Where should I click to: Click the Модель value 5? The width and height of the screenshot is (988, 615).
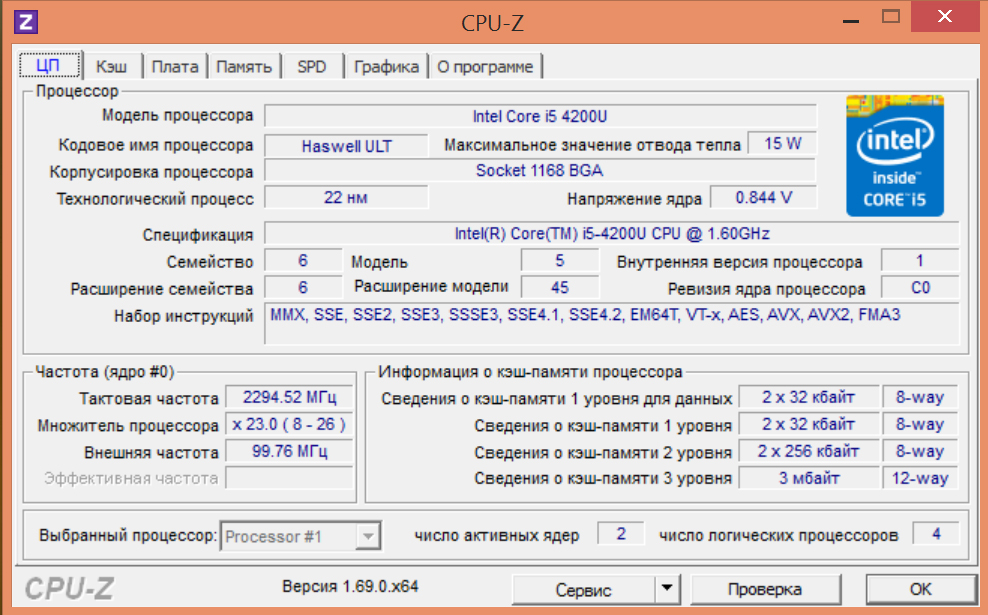click(560, 260)
